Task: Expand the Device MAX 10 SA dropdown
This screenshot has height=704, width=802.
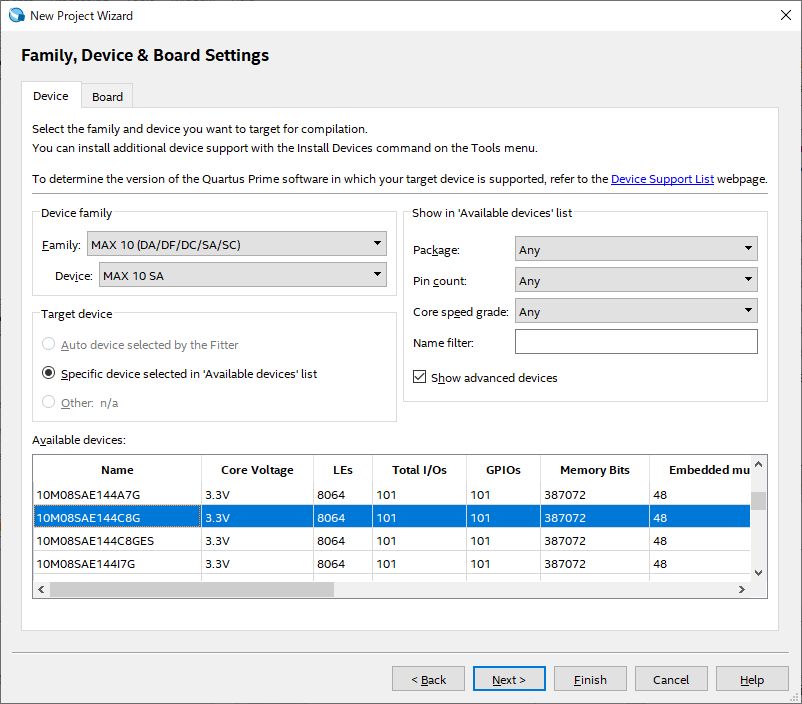Action: tap(242, 275)
